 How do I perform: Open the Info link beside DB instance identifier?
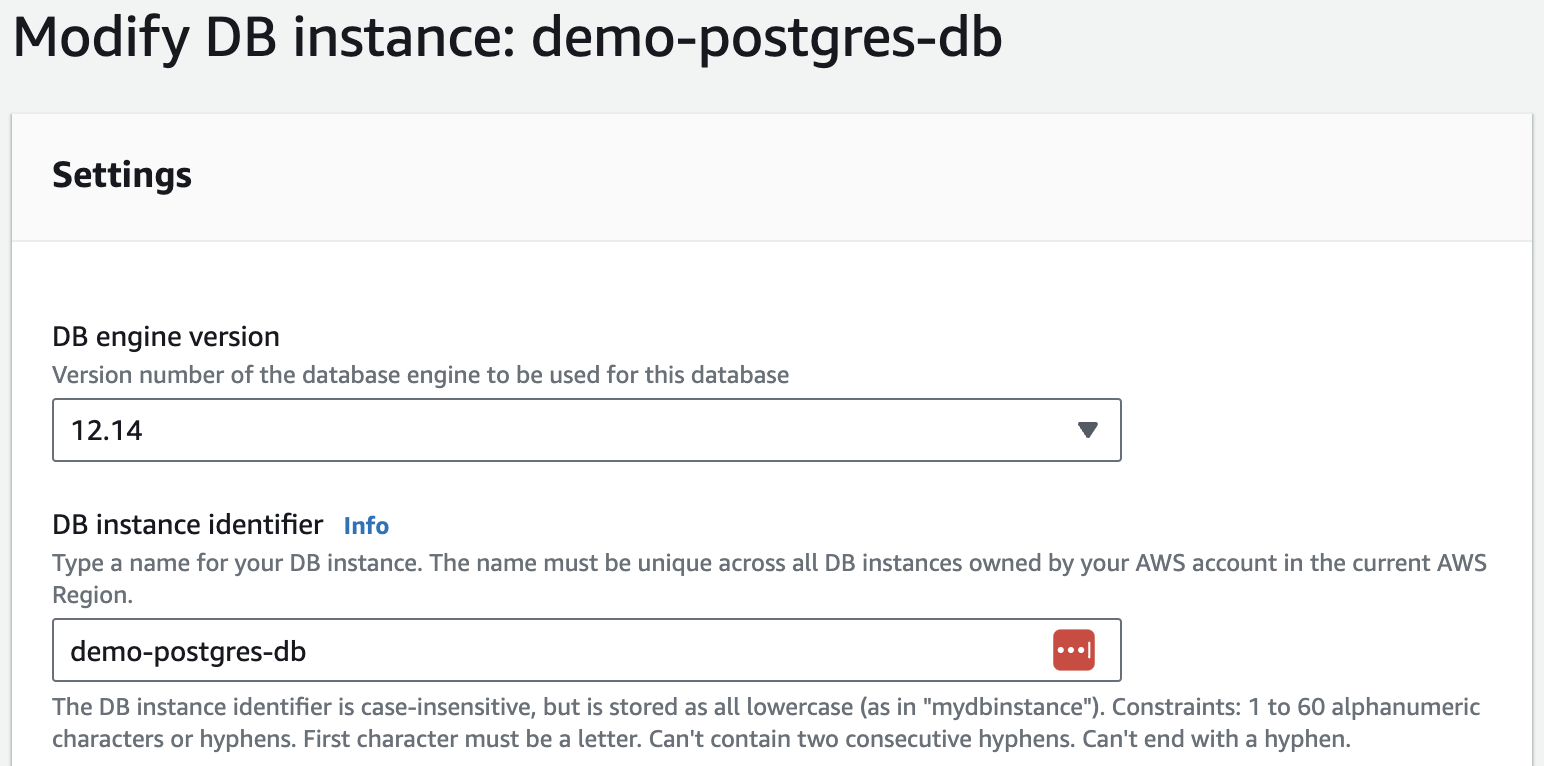pos(366,526)
